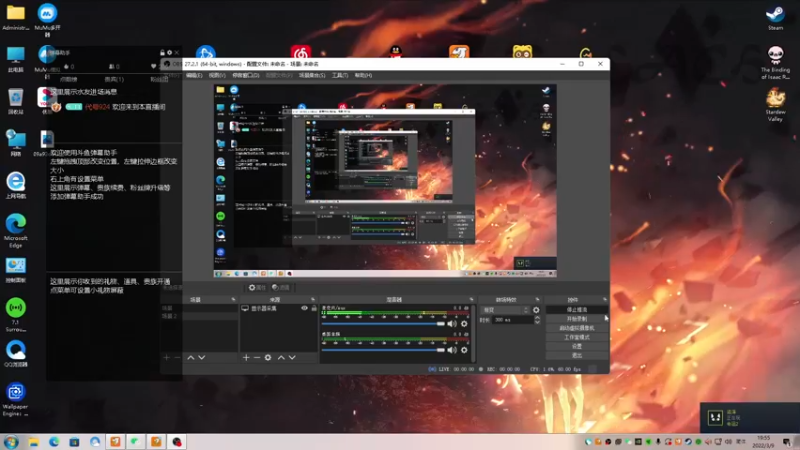The image size is (800, 450).
Task: Pop out the Sources dock panel
Action: (x=313, y=299)
